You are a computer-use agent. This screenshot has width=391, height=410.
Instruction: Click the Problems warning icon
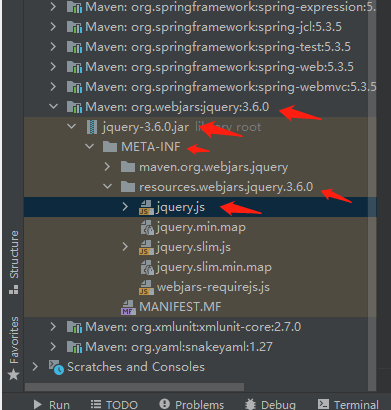point(164,404)
